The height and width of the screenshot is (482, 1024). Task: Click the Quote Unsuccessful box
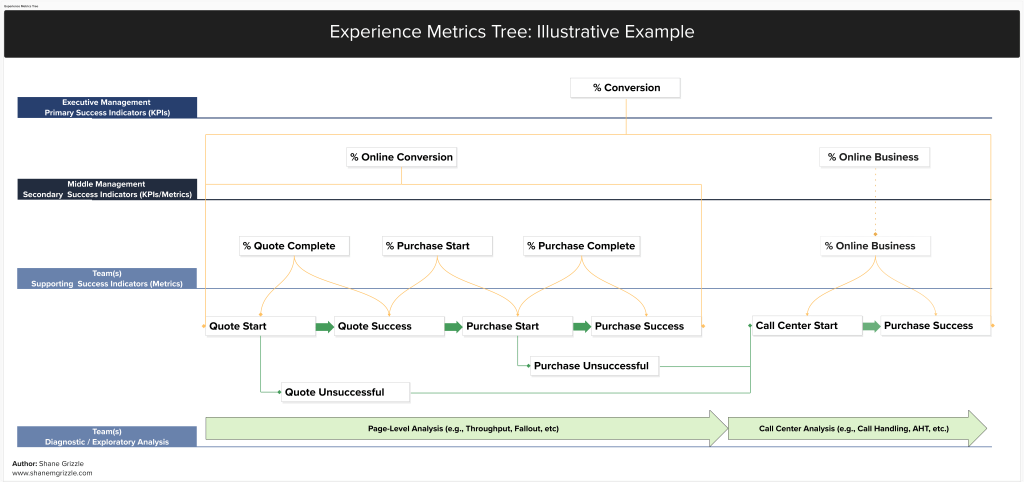(x=346, y=392)
